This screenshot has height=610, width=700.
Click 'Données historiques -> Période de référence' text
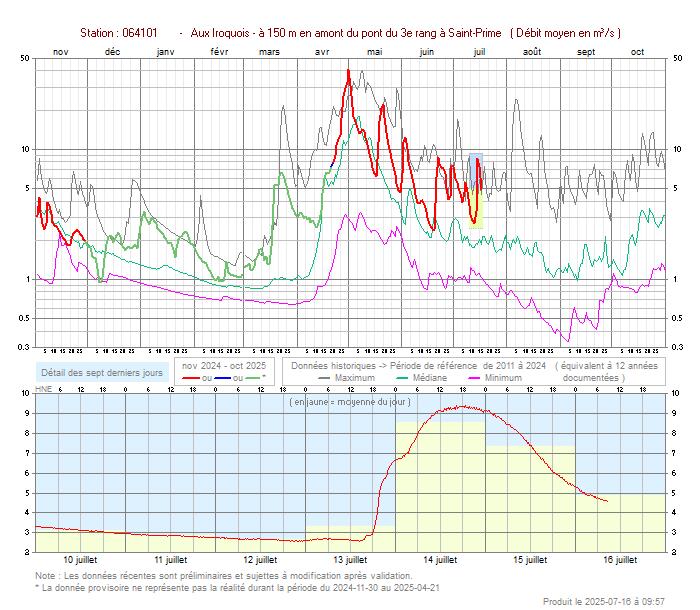coord(384,366)
